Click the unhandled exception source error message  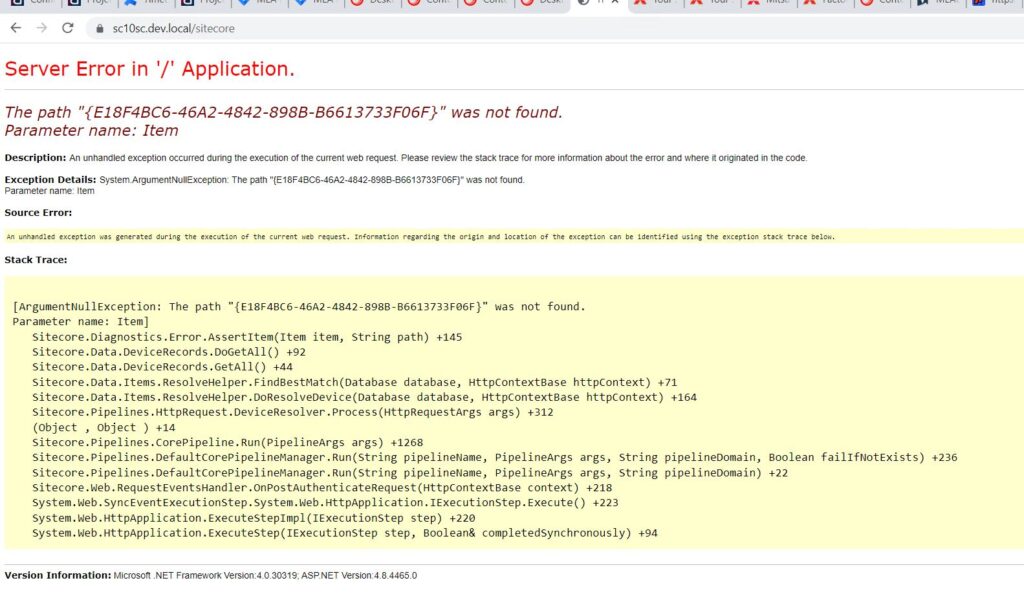[421, 237]
